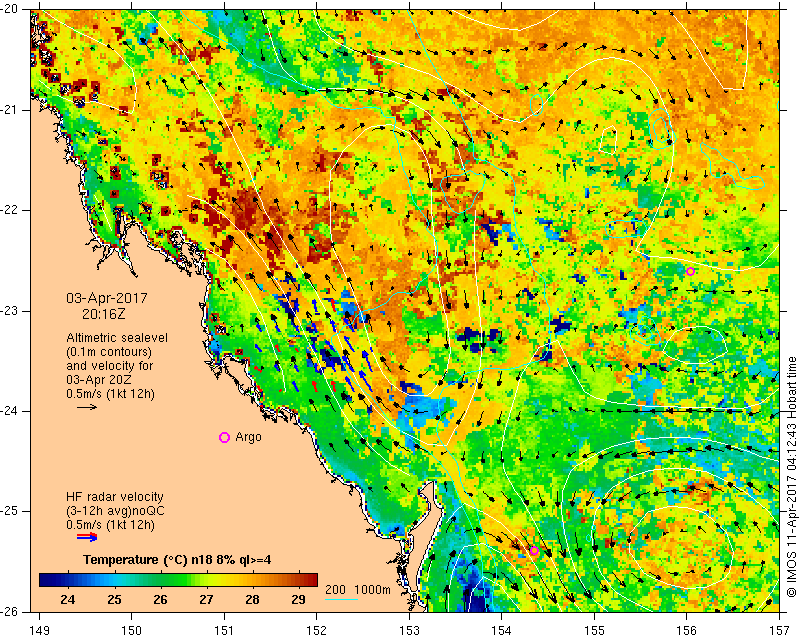Click the 'HF radar velocity' label
The height and width of the screenshot is (640, 800).
coord(115,497)
